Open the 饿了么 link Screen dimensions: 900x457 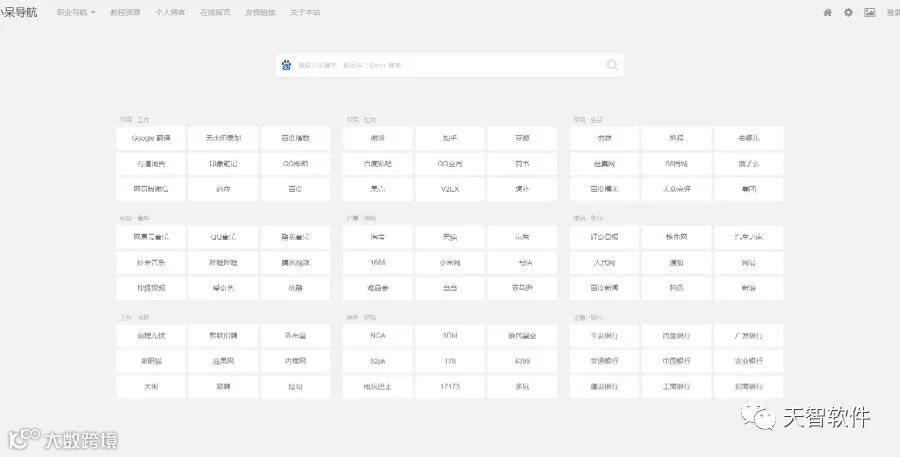point(748,164)
